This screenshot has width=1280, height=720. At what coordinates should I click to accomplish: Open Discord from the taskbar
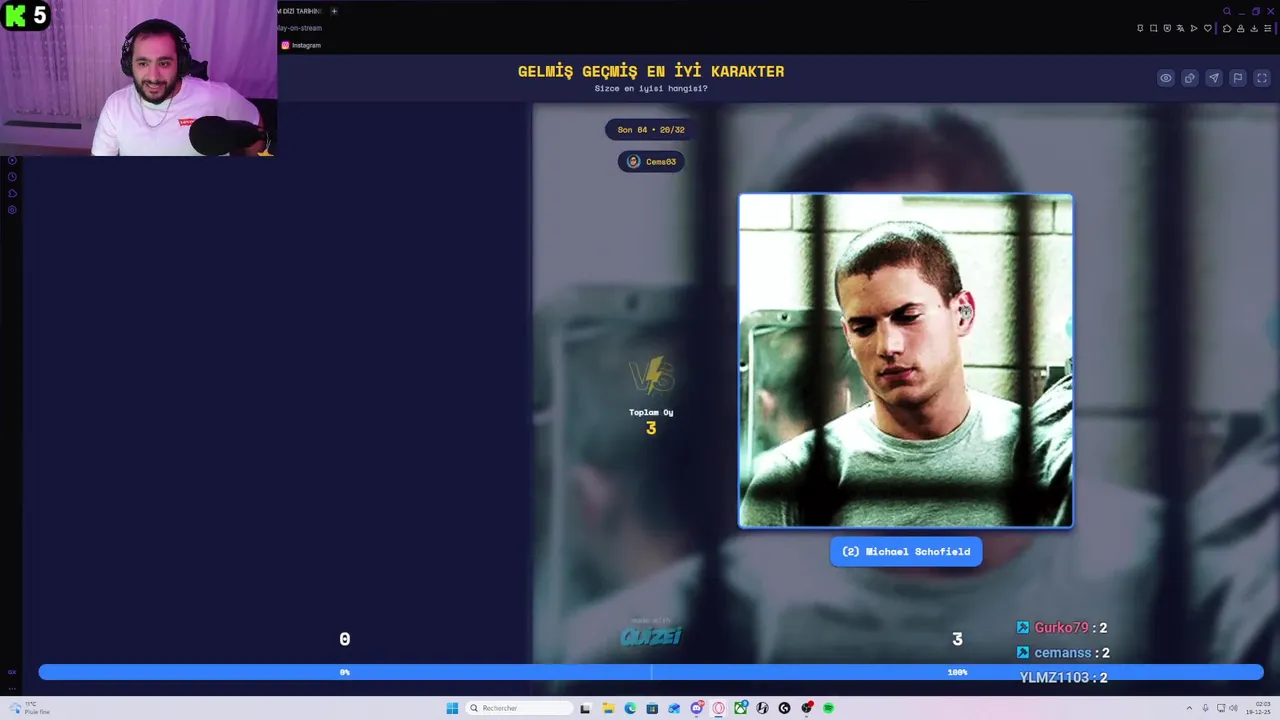(x=696, y=708)
